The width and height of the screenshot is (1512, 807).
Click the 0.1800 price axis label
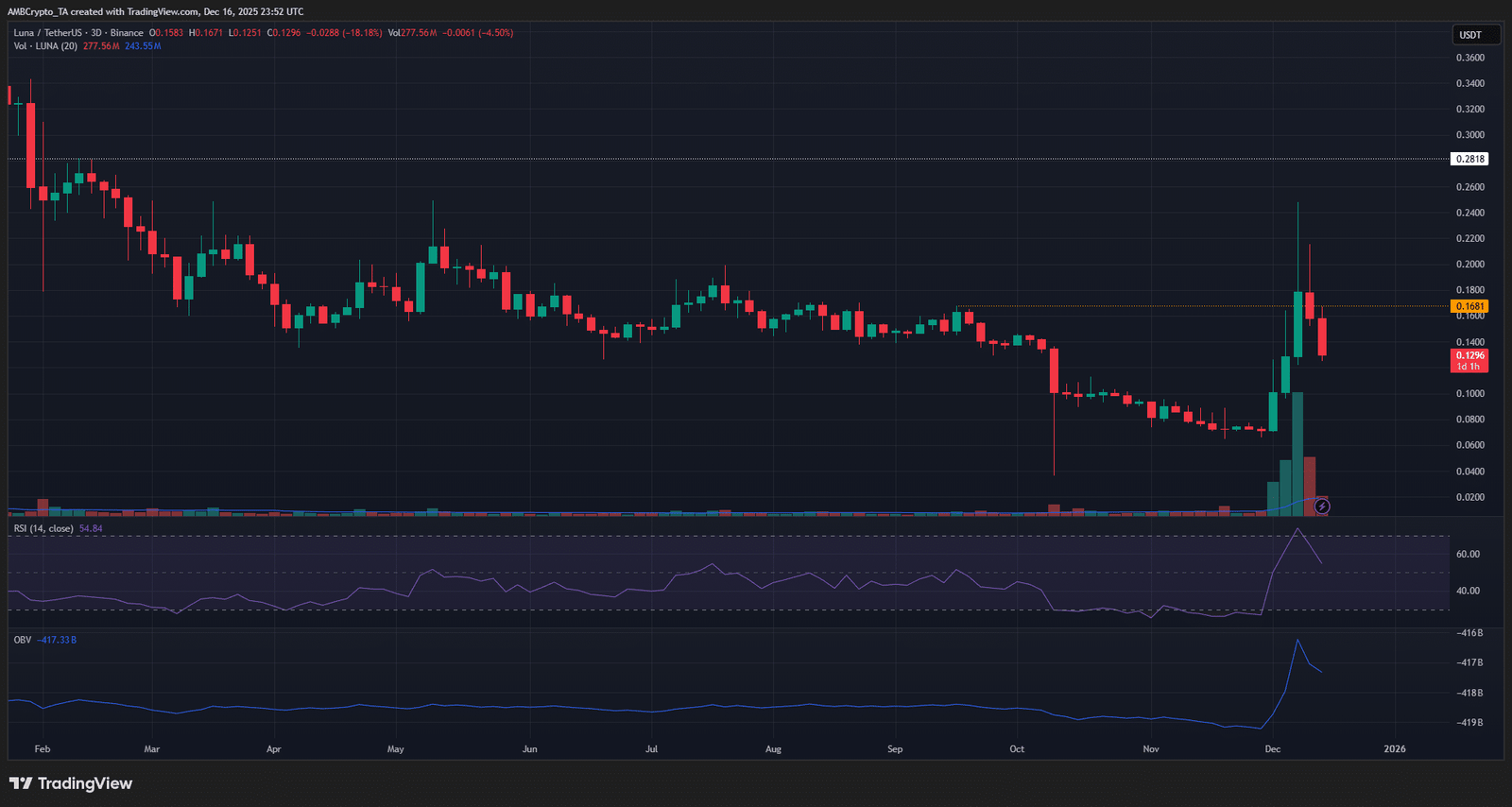point(1470,290)
